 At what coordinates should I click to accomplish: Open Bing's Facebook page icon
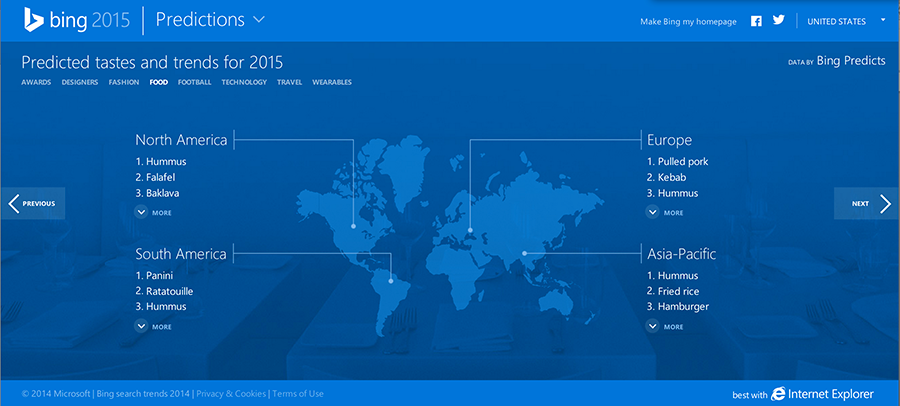click(x=757, y=21)
